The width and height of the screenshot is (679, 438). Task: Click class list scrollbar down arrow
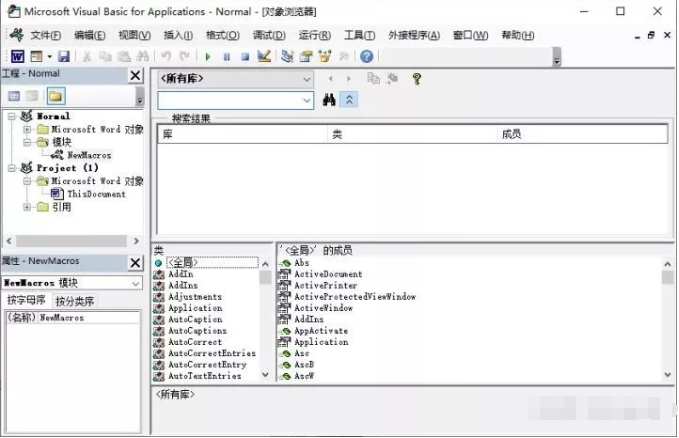tap(265, 375)
